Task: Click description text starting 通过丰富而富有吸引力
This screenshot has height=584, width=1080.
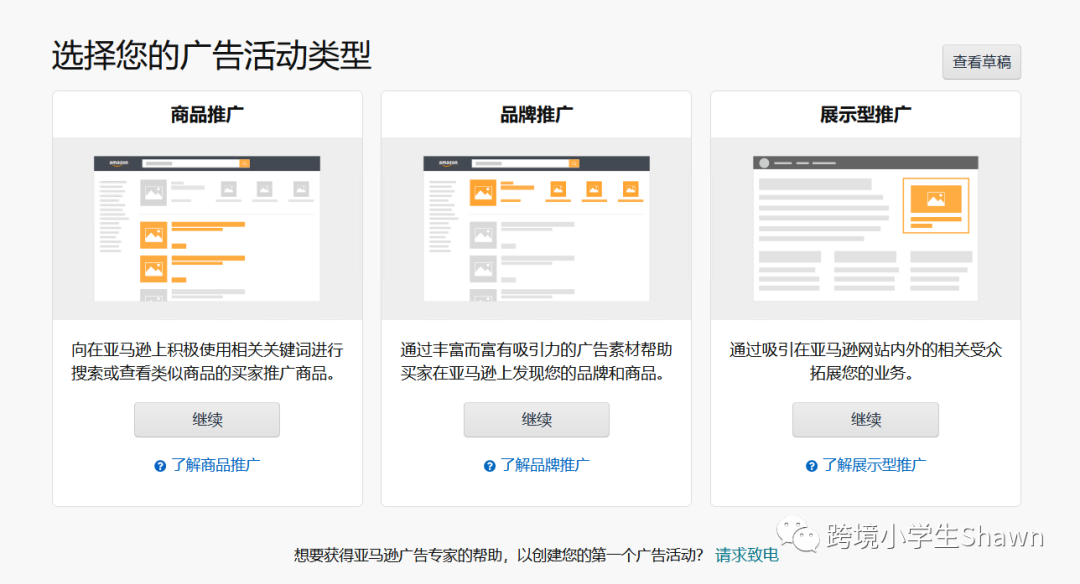Action: pos(536,362)
